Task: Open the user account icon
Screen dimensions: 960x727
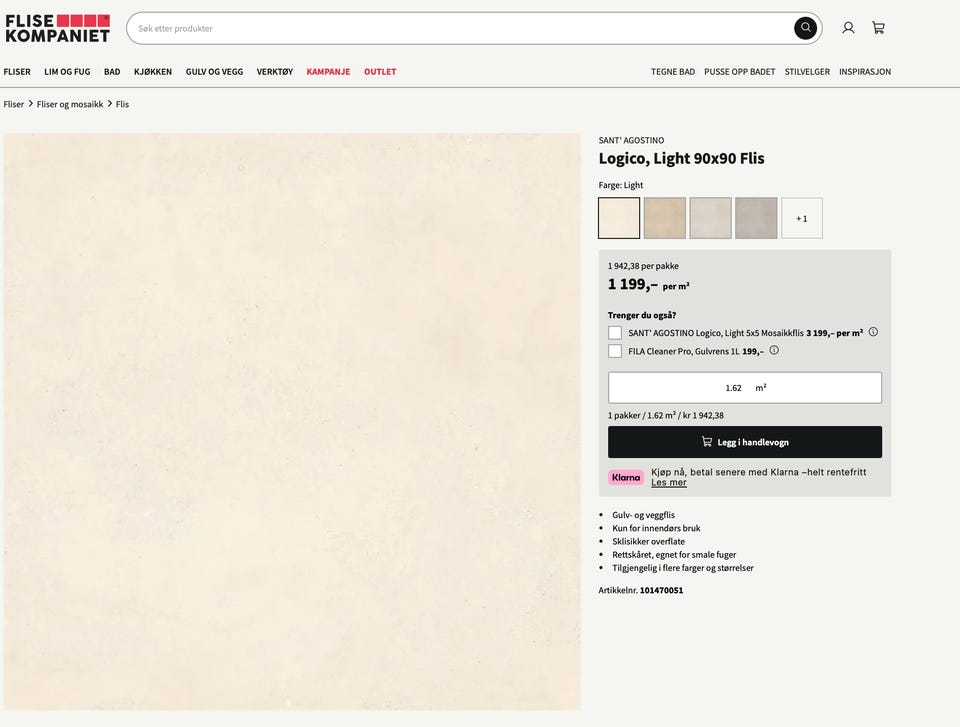Action: 848,28
